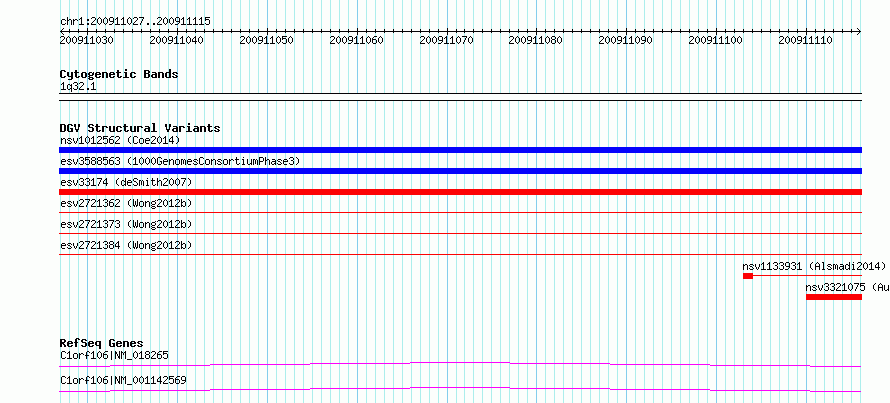Open the nsv1133931 (Alsmadi2014) label
This screenshot has width=890, height=403.
814,266
